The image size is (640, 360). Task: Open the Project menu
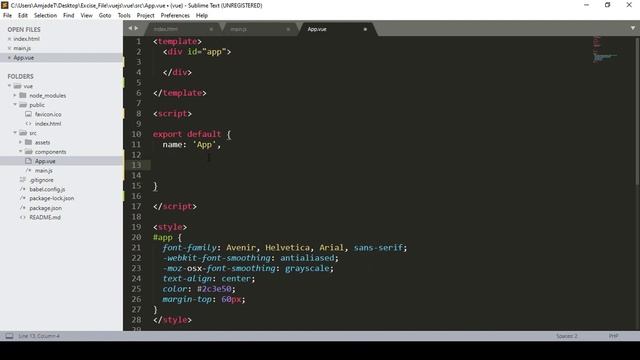(145, 16)
